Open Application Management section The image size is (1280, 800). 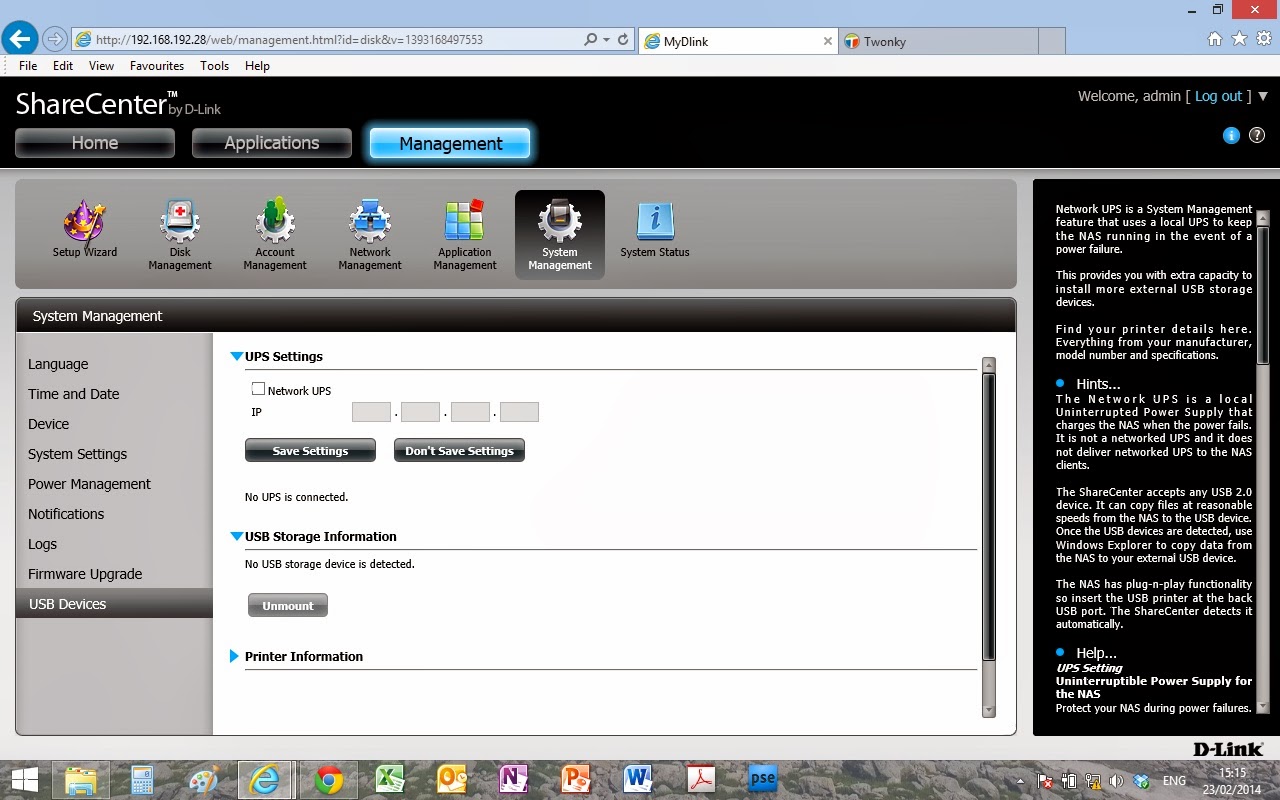click(x=465, y=235)
